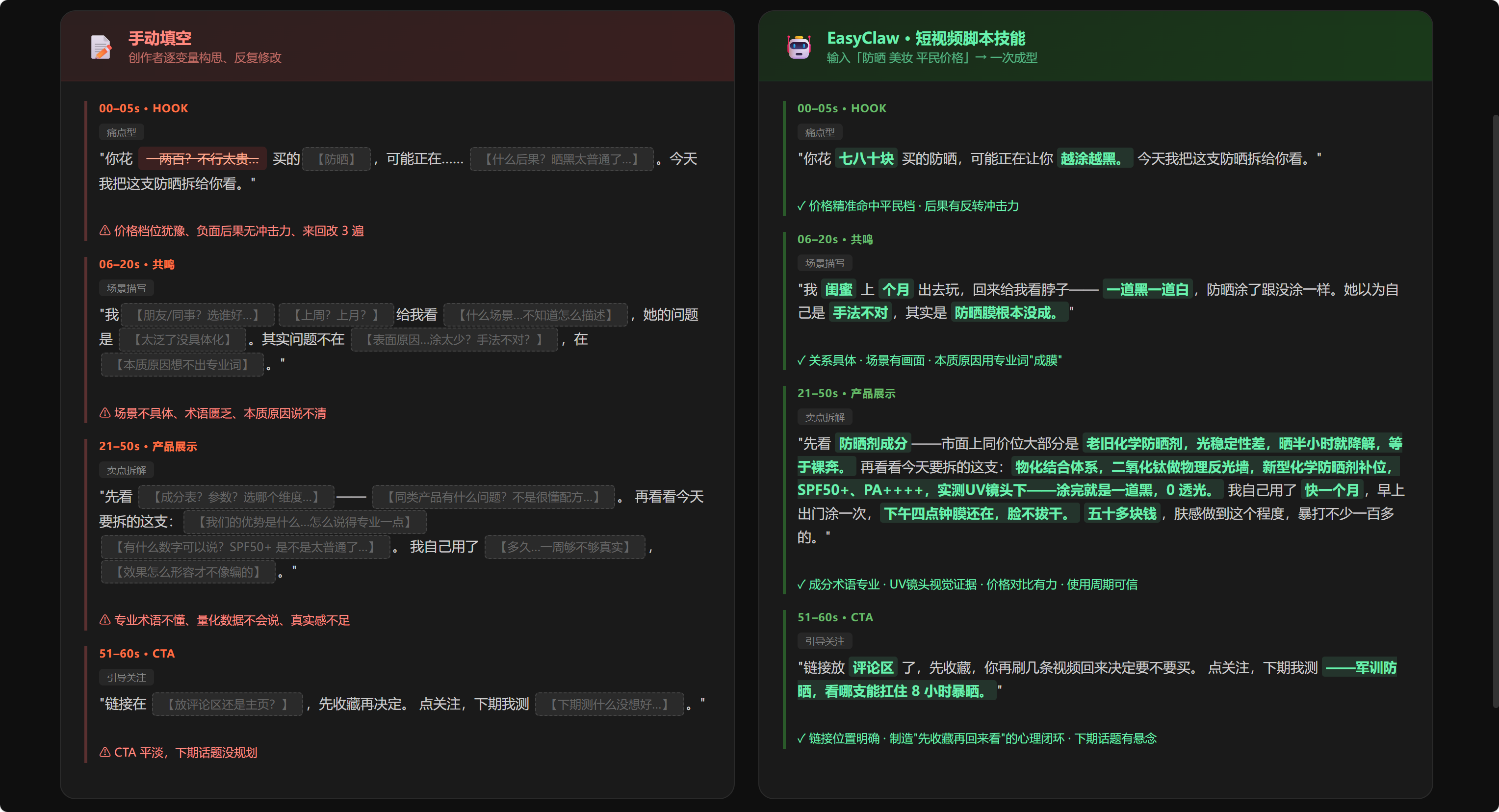Click the highlighted 手法不对 chip in EasyClaw panel
The width and height of the screenshot is (1499, 812).
click(x=860, y=313)
